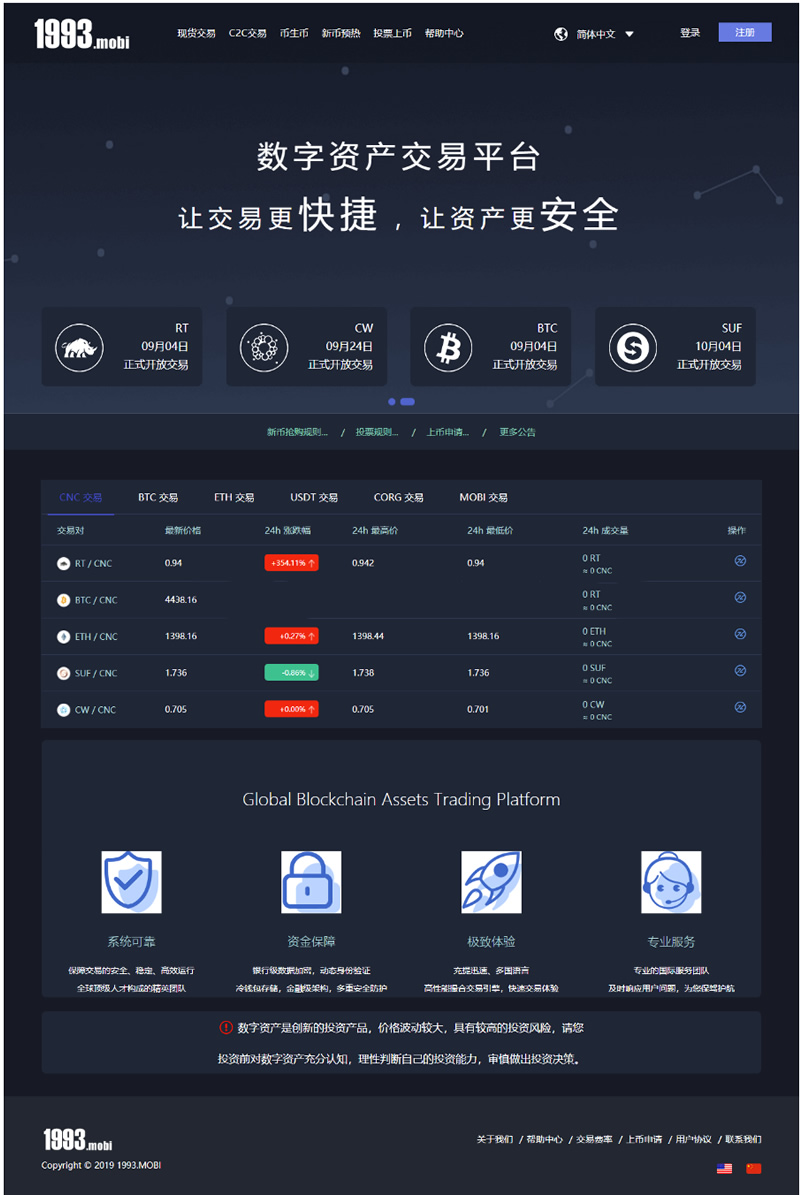This screenshot has width=800, height=1195.
Task: Click the SUF dollar coin icon
Action: [x=633, y=348]
